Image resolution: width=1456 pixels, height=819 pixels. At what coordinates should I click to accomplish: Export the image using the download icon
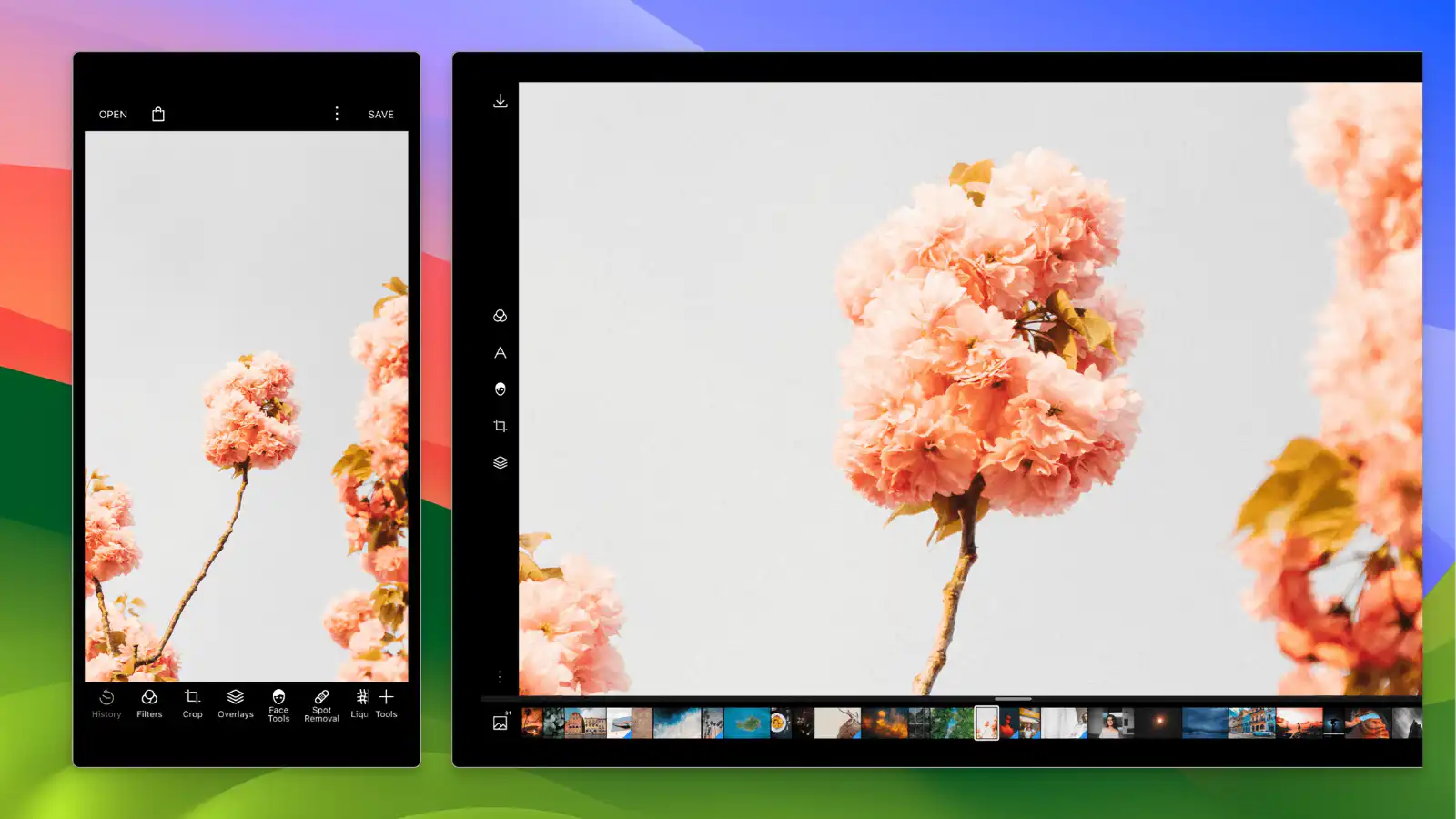[x=500, y=101]
